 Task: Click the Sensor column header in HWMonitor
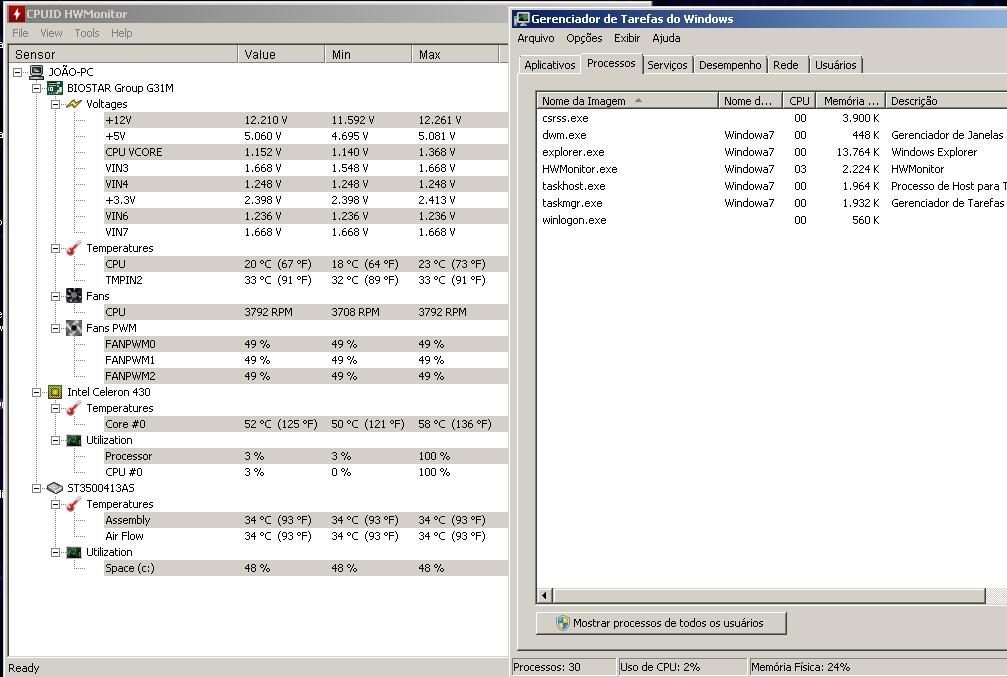pyautogui.click(x=123, y=55)
